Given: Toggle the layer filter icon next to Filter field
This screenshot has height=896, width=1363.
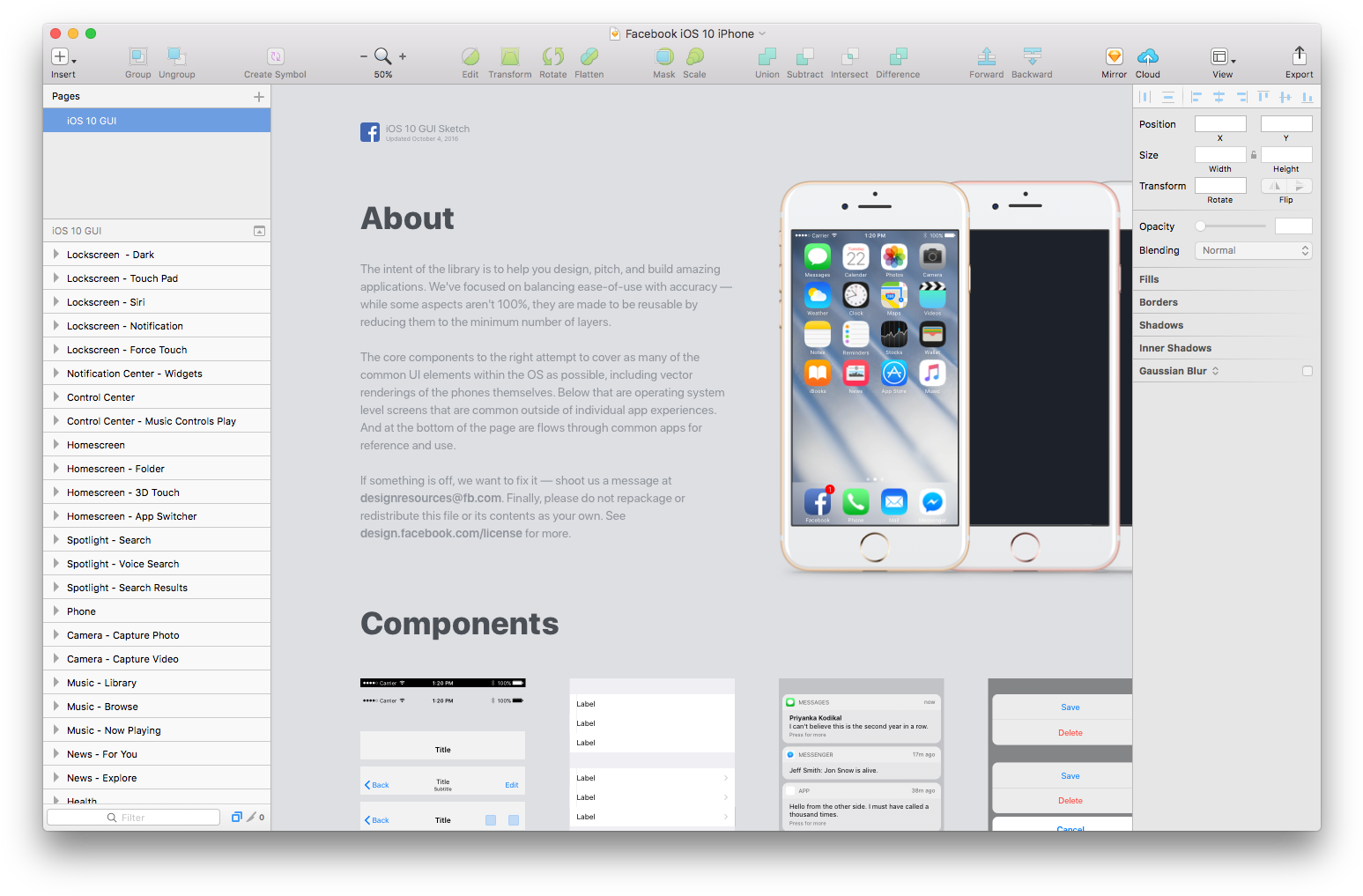Looking at the screenshot, I should (236, 818).
